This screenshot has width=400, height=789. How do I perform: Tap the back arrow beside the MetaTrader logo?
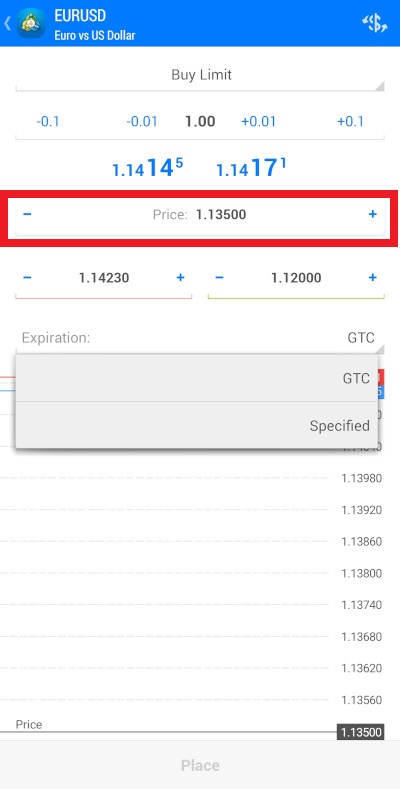pos(7,23)
